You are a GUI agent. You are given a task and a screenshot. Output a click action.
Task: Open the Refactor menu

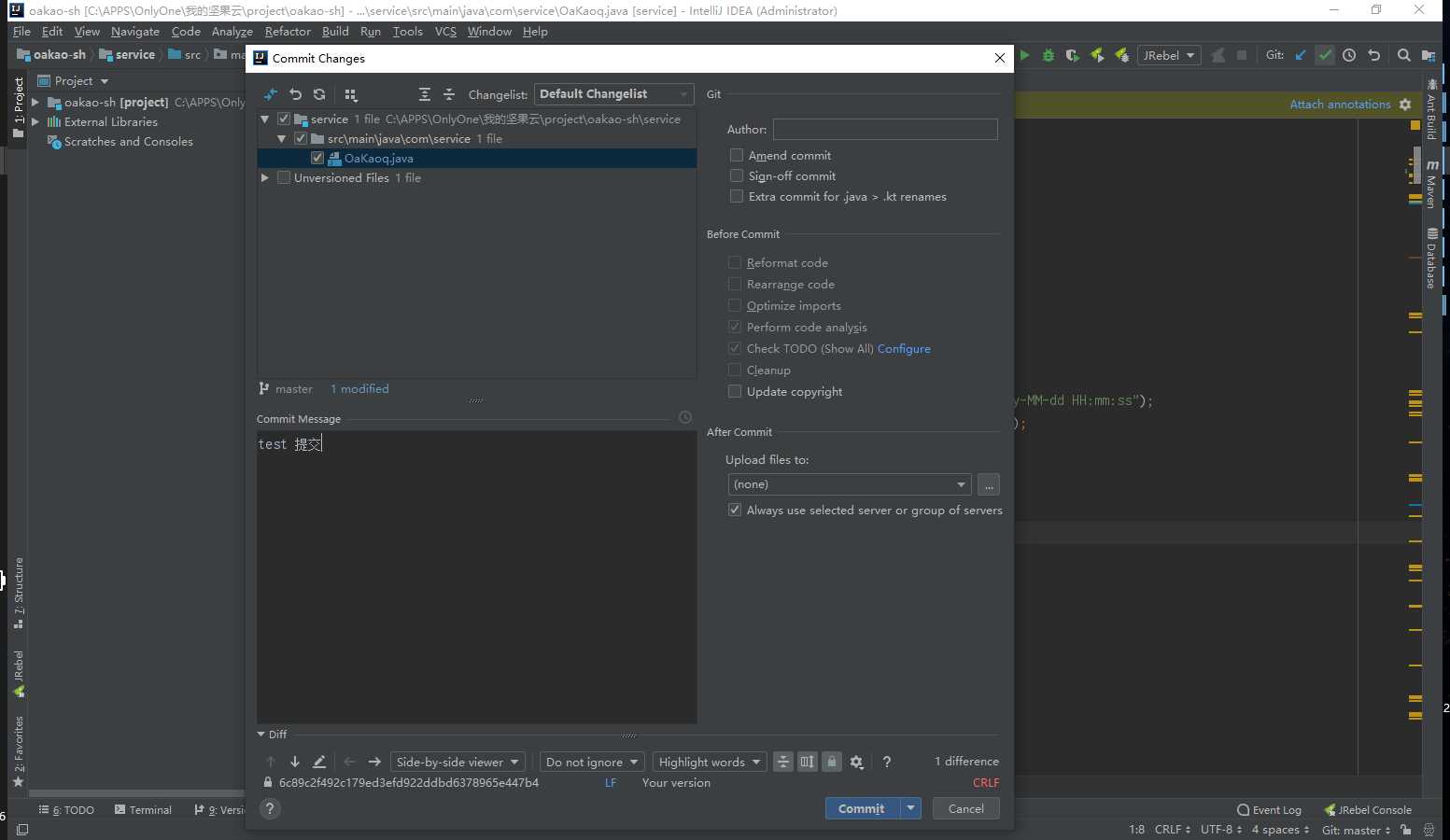point(288,32)
